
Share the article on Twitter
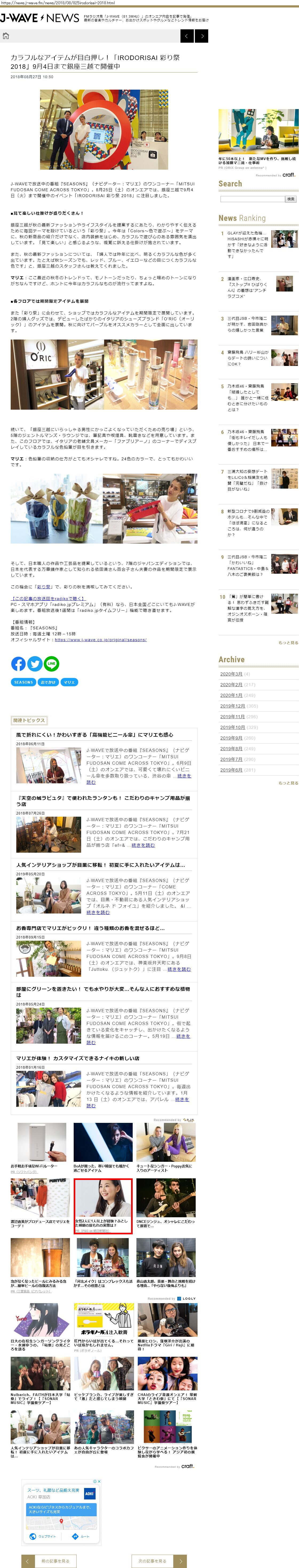point(35,664)
